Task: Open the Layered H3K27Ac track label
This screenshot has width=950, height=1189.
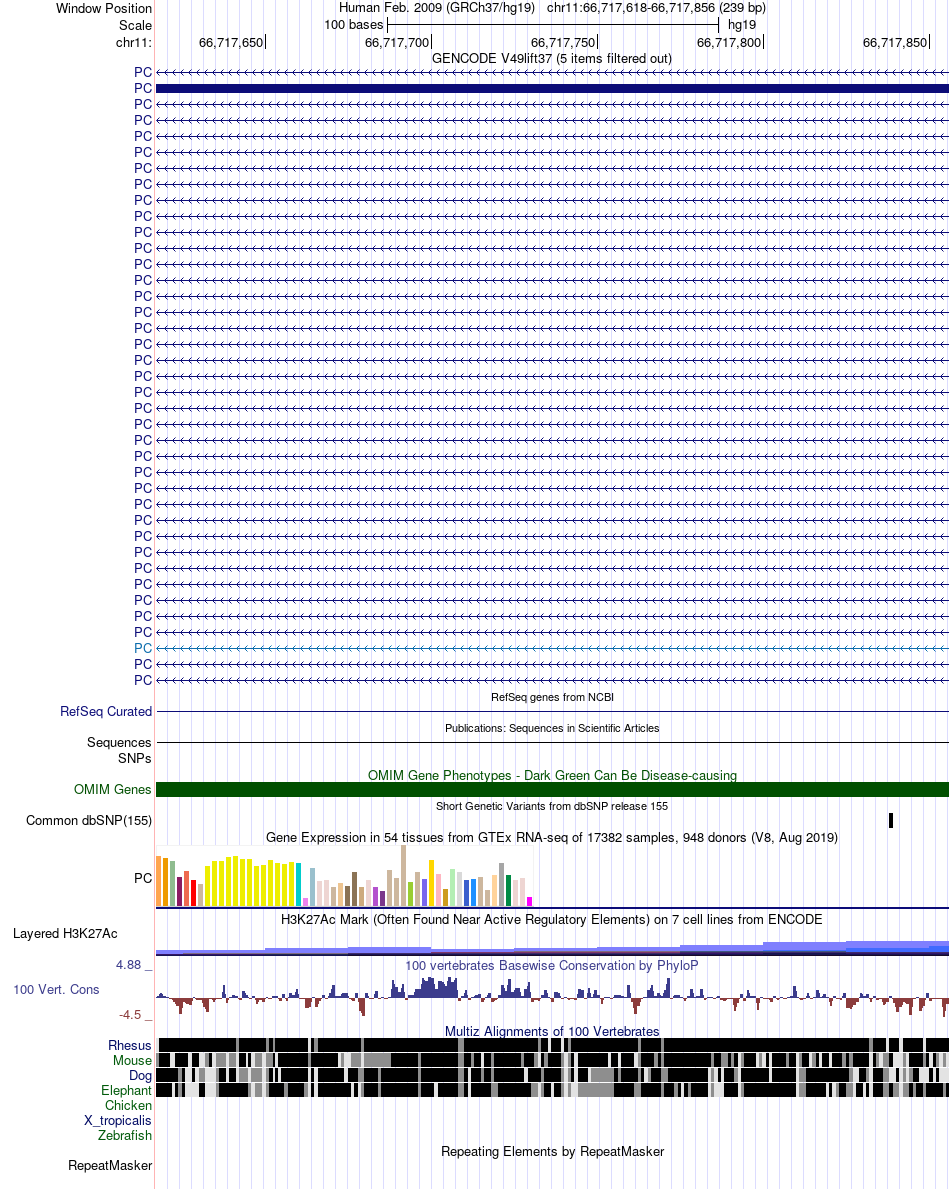Action: click(65, 933)
